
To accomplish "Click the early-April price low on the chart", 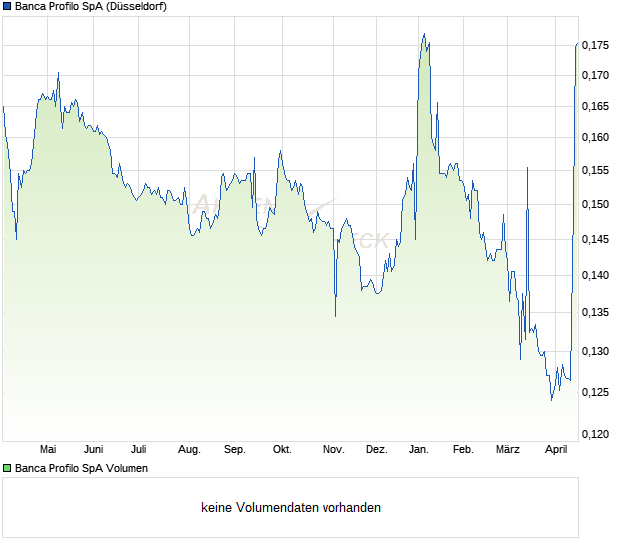I will tap(552, 400).
